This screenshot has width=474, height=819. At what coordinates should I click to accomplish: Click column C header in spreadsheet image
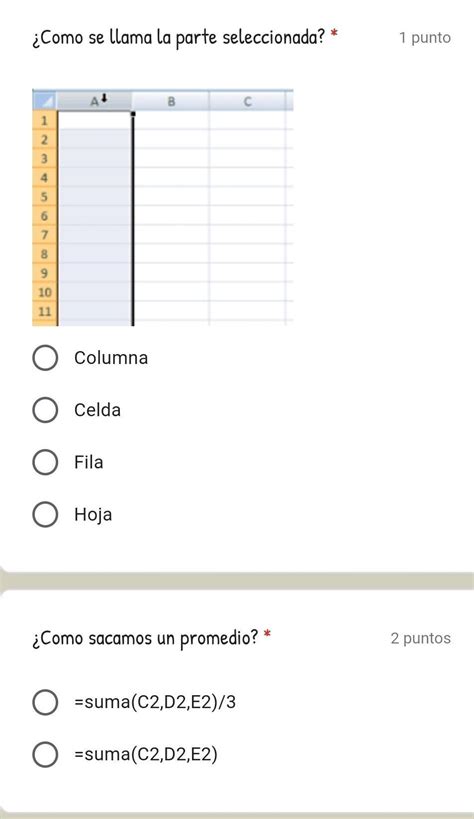[248, 101]
